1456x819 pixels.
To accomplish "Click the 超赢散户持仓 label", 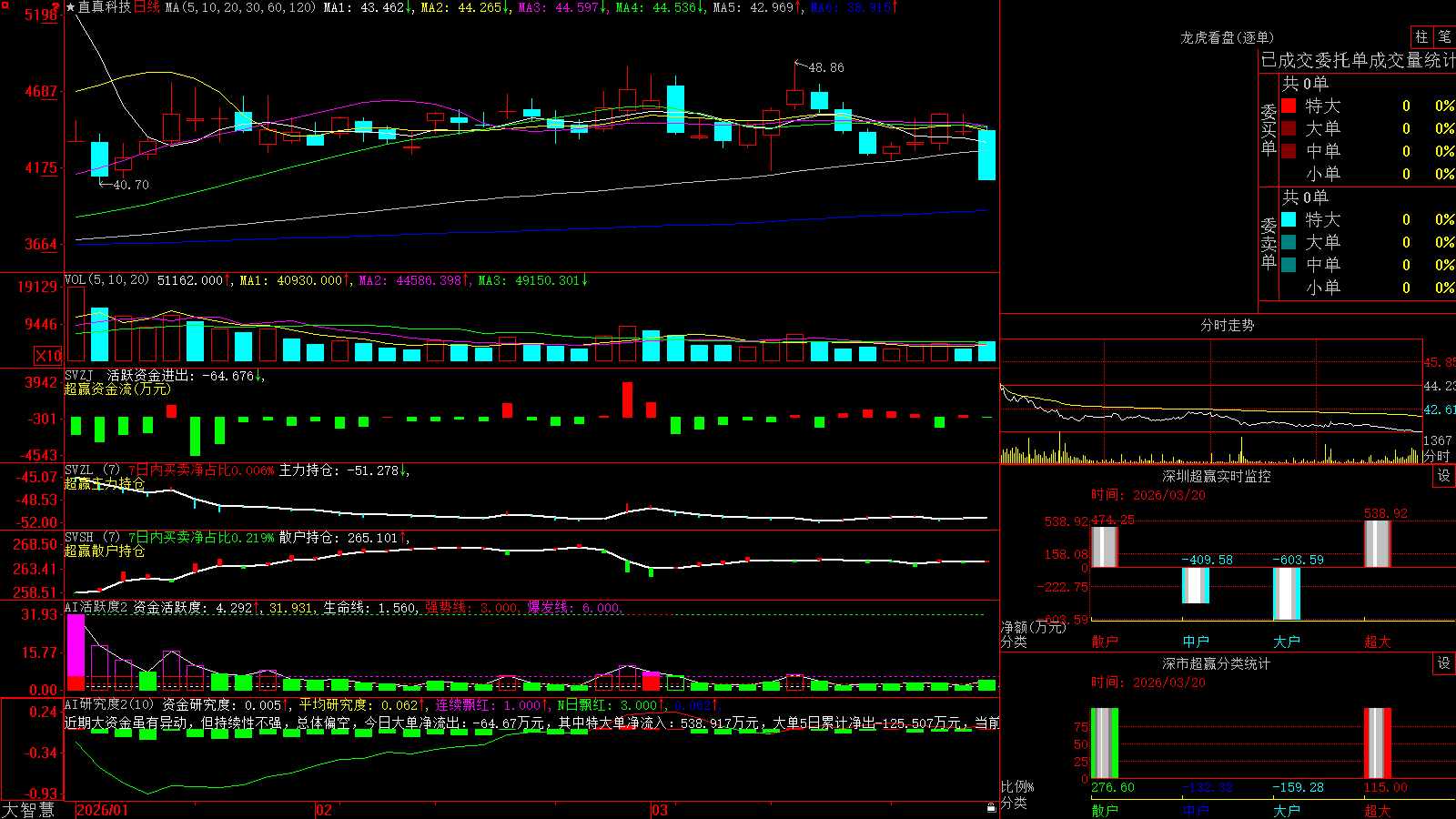I will 105,551.
